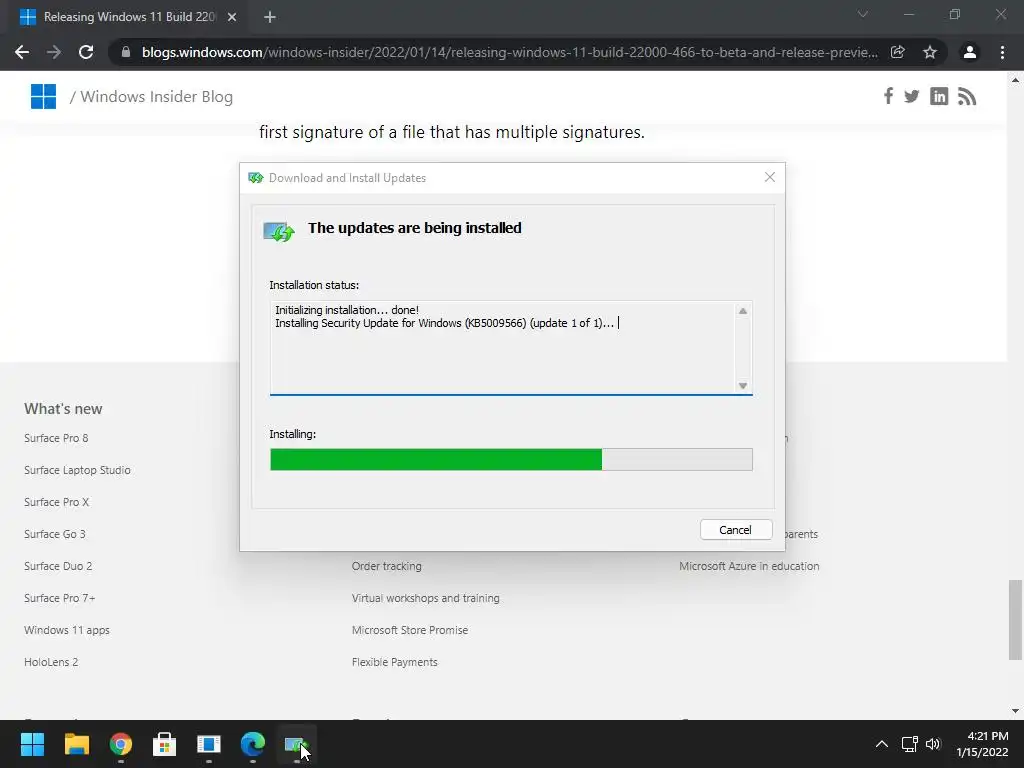
Task: Open the Surface Go 3 link
Action: pyautogui.click(x=55, y=534)
